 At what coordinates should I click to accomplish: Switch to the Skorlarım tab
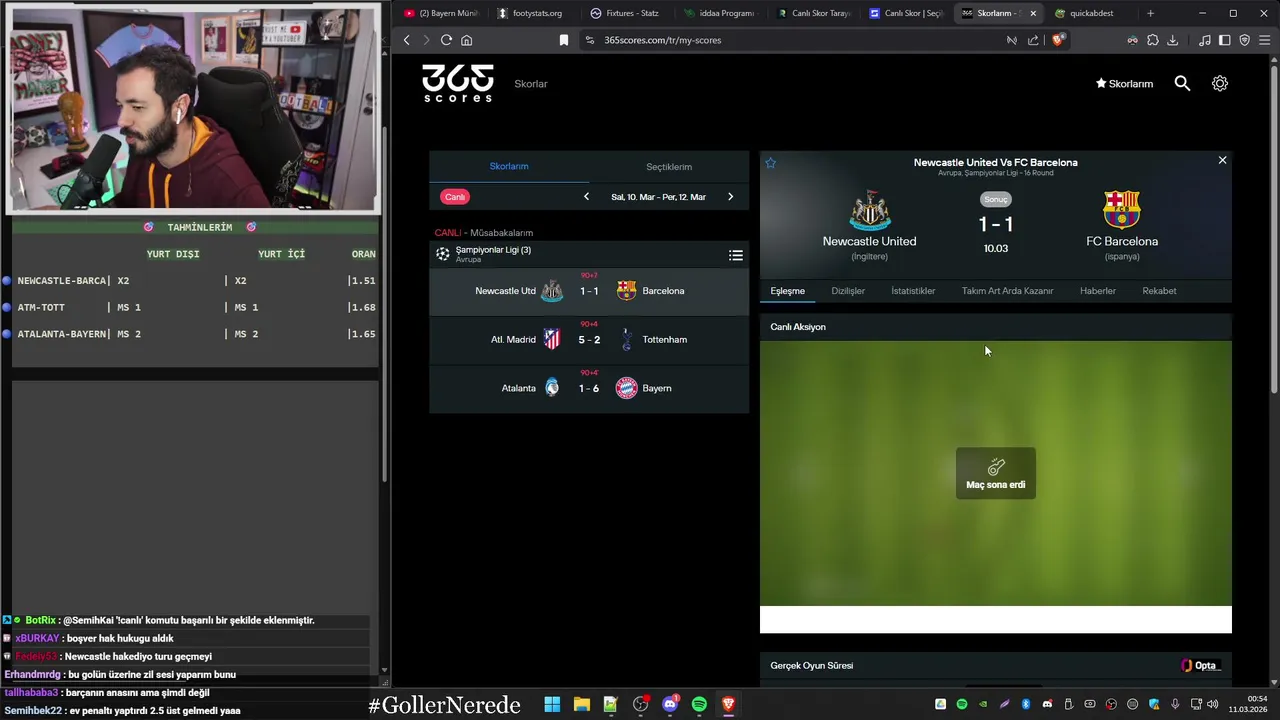coord(509,166)
